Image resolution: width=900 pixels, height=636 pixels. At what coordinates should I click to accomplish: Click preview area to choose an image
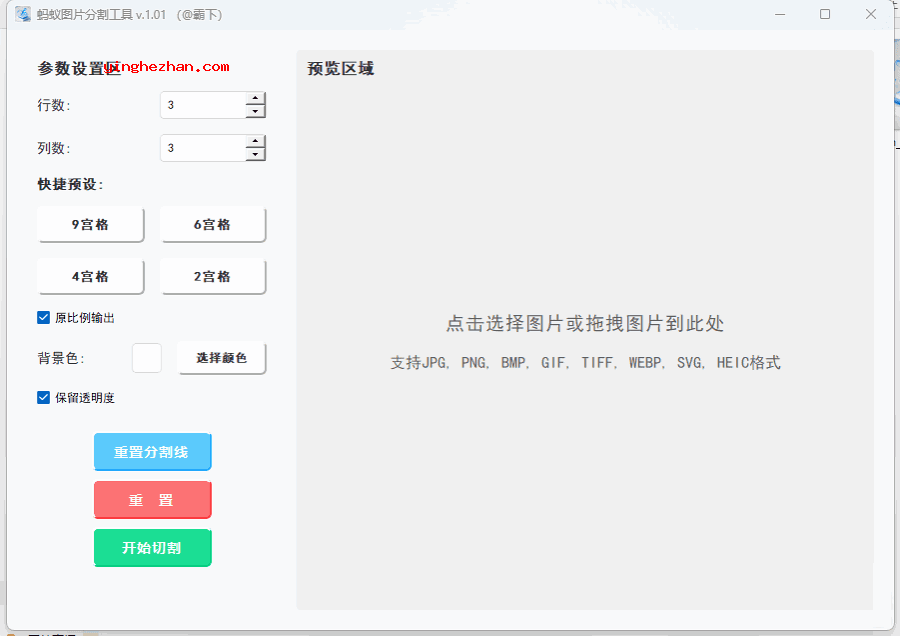[585, 324]
